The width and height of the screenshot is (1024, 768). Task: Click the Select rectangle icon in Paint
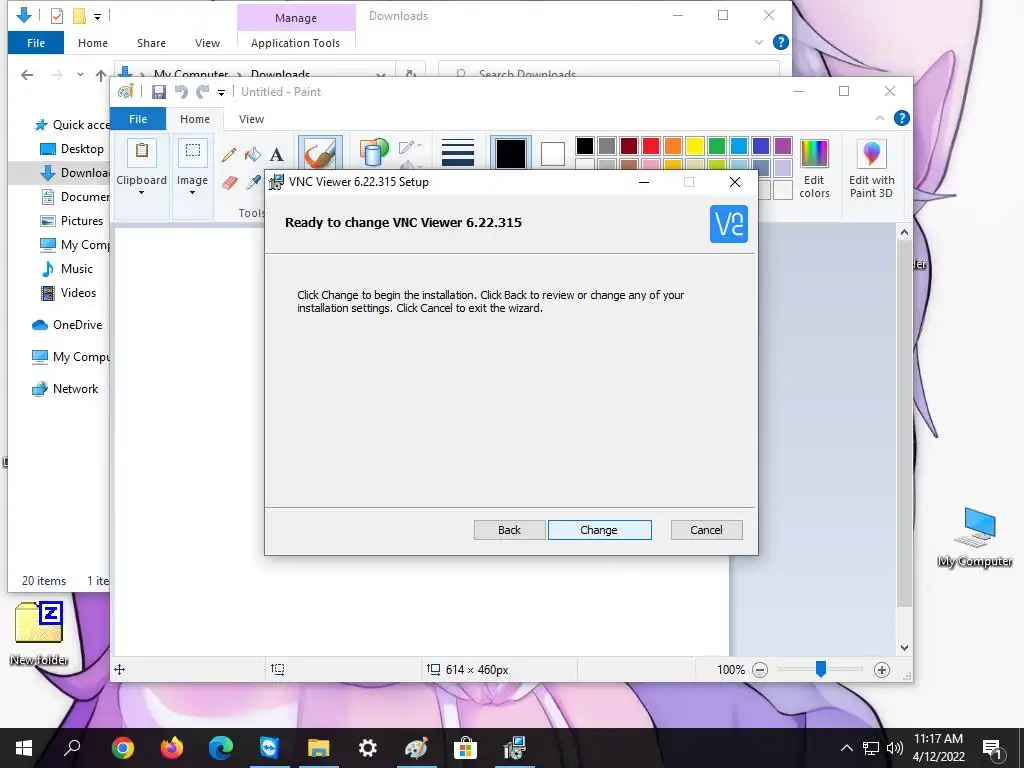[x=193, y=152]
